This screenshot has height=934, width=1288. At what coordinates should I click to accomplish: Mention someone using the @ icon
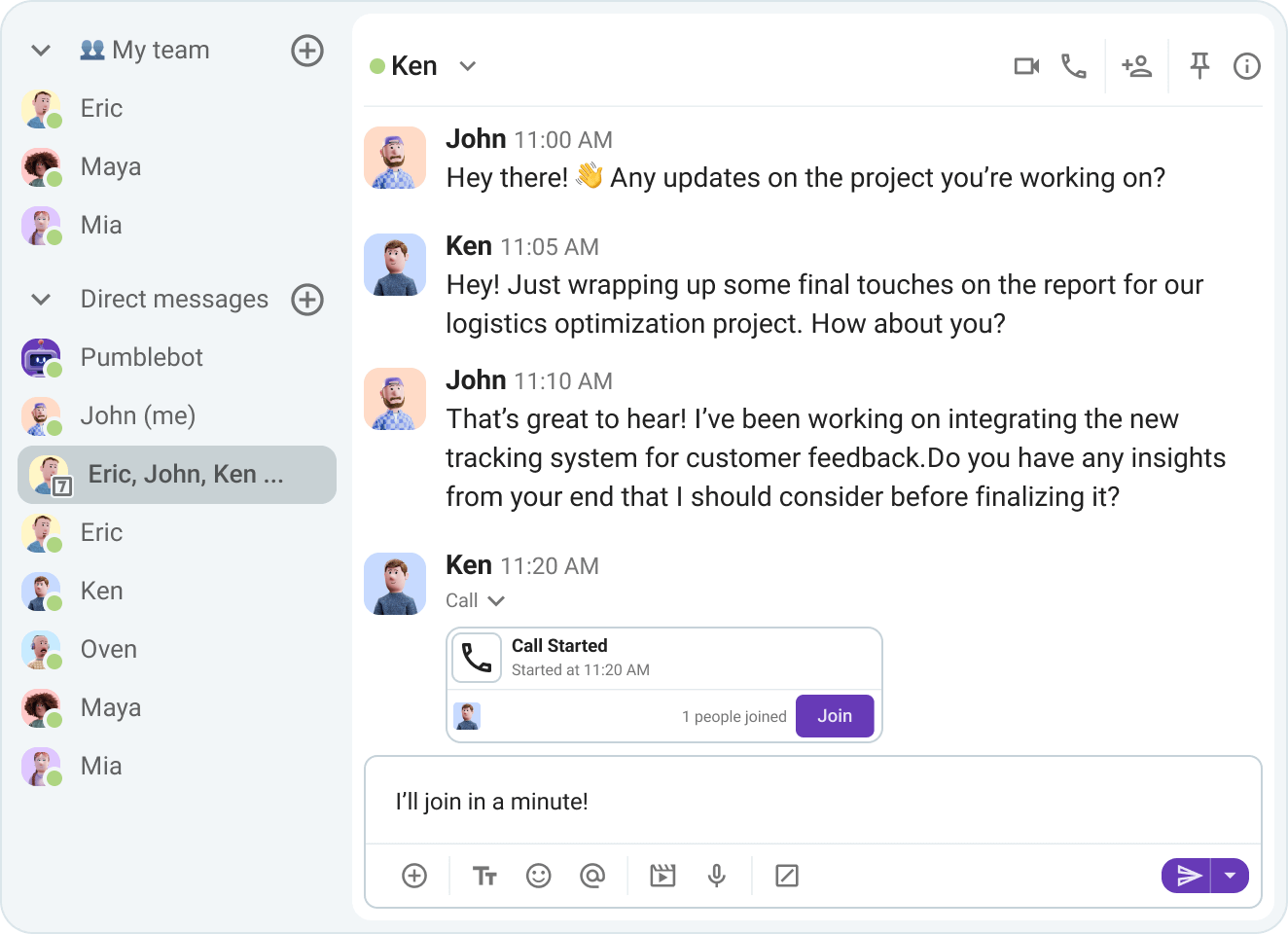[593, 876]
